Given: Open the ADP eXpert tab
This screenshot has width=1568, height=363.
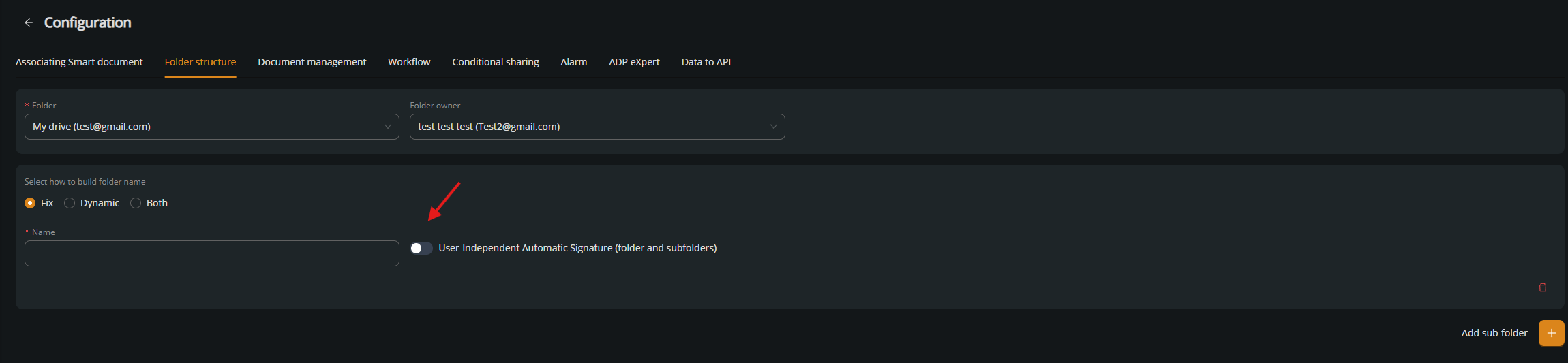Looking at the screenshot, I should point(634,62).
